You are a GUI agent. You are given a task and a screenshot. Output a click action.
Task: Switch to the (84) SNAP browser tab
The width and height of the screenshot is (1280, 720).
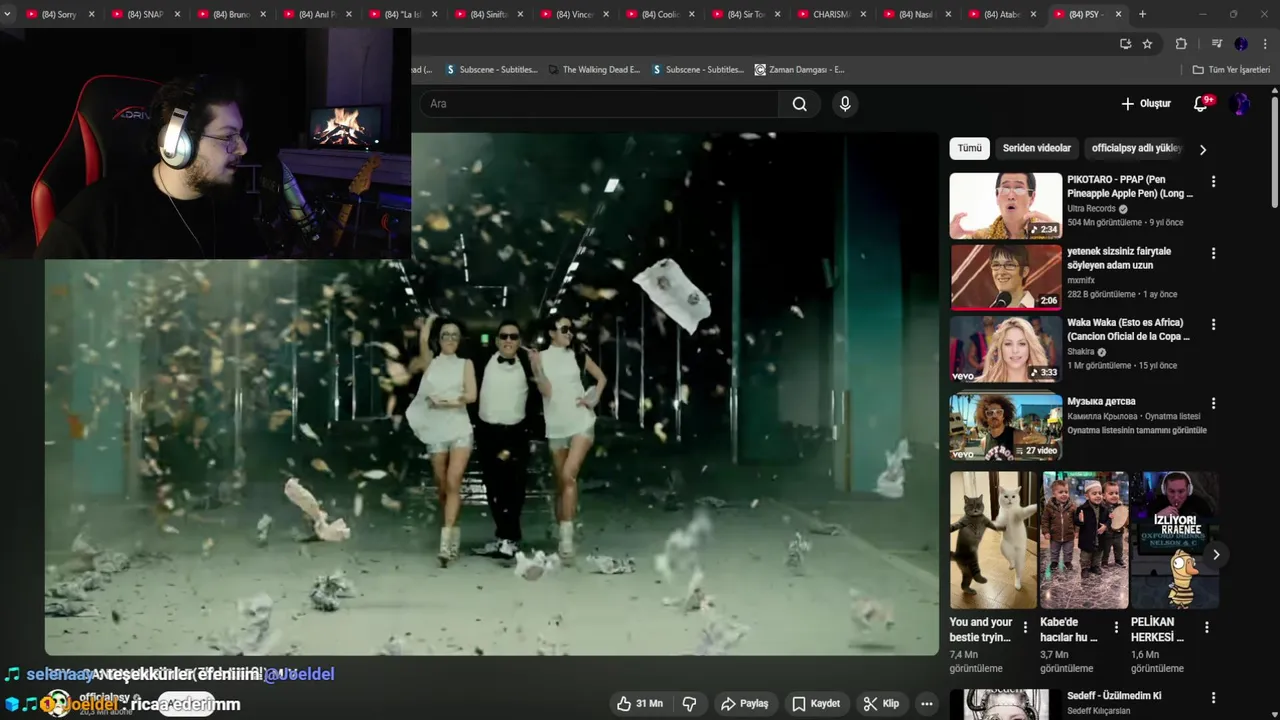pos(145,14)
